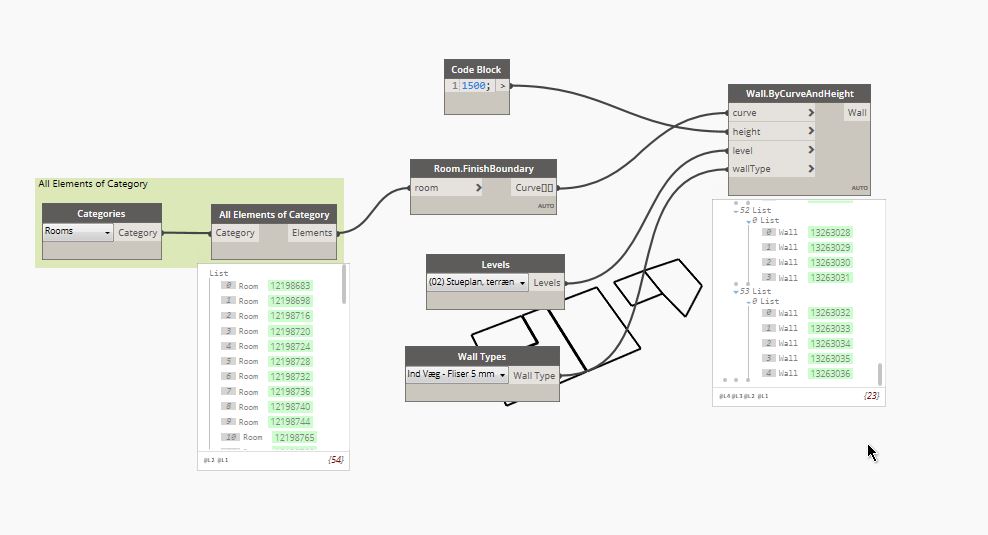Click wall ID 13263029
Image resolution: width=988 pixels, height=535 pixels.
(x=830, y=248)
